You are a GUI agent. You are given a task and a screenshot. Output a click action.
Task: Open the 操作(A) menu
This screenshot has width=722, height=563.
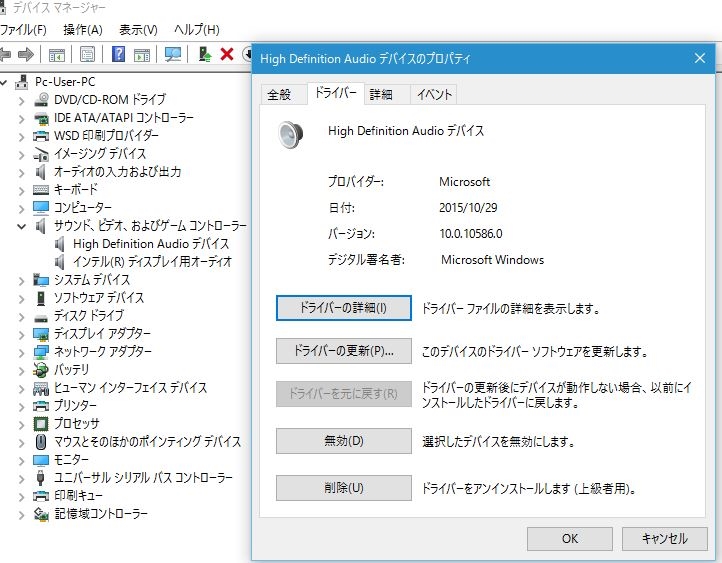[x=83, y=30]
